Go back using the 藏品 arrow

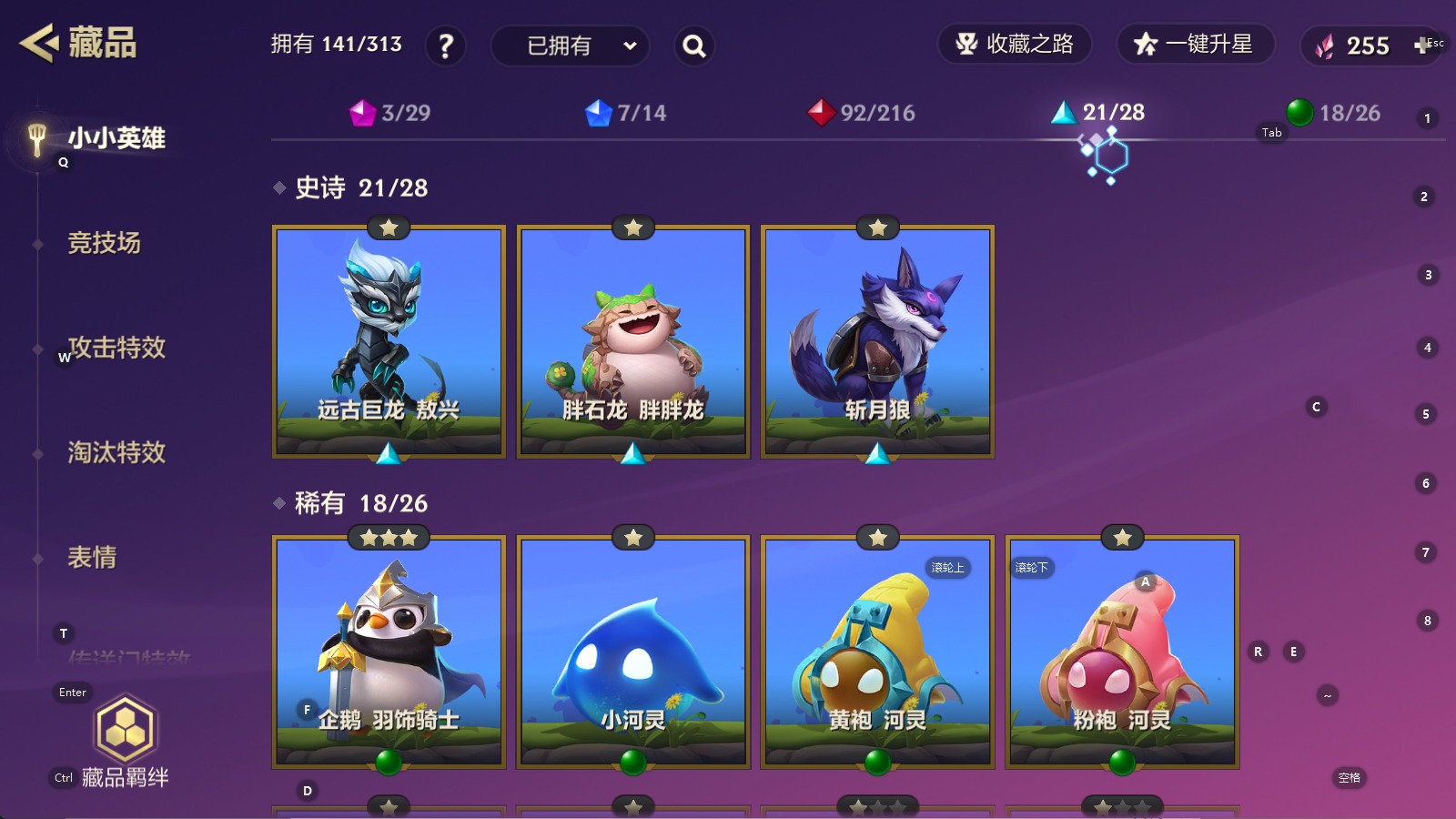point(40,43)
